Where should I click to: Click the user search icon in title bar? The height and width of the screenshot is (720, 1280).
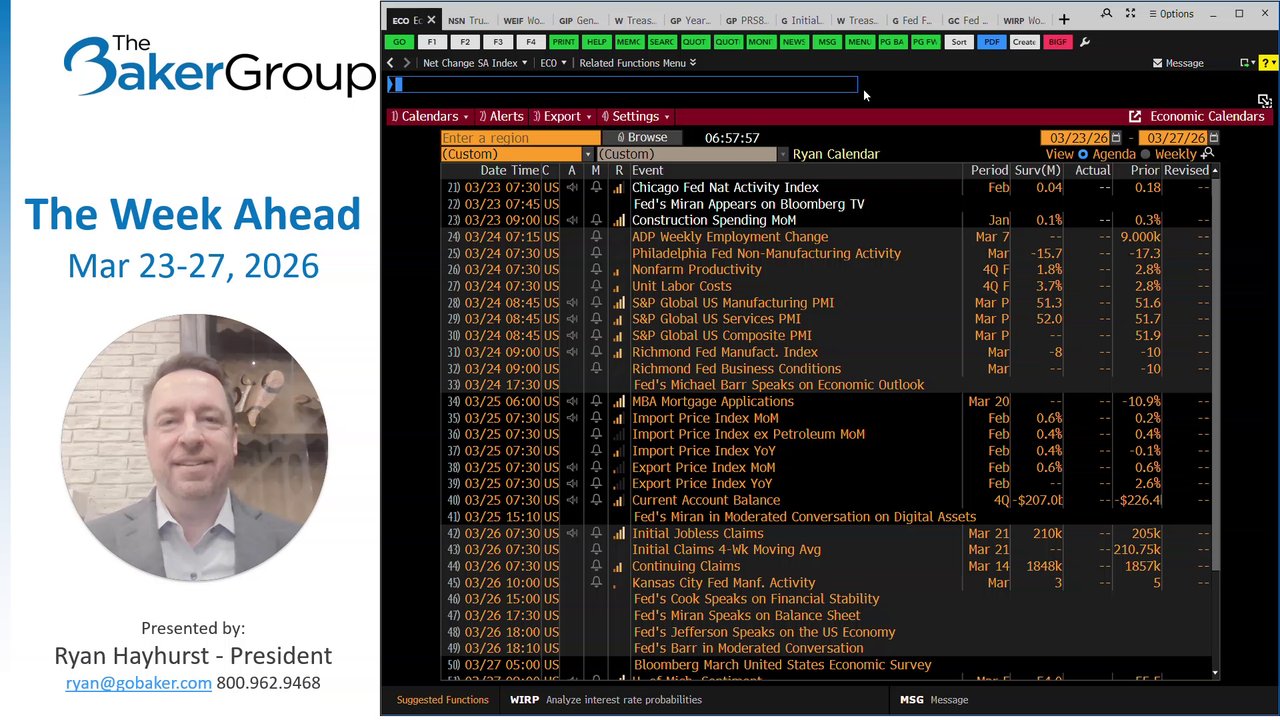1106,14
